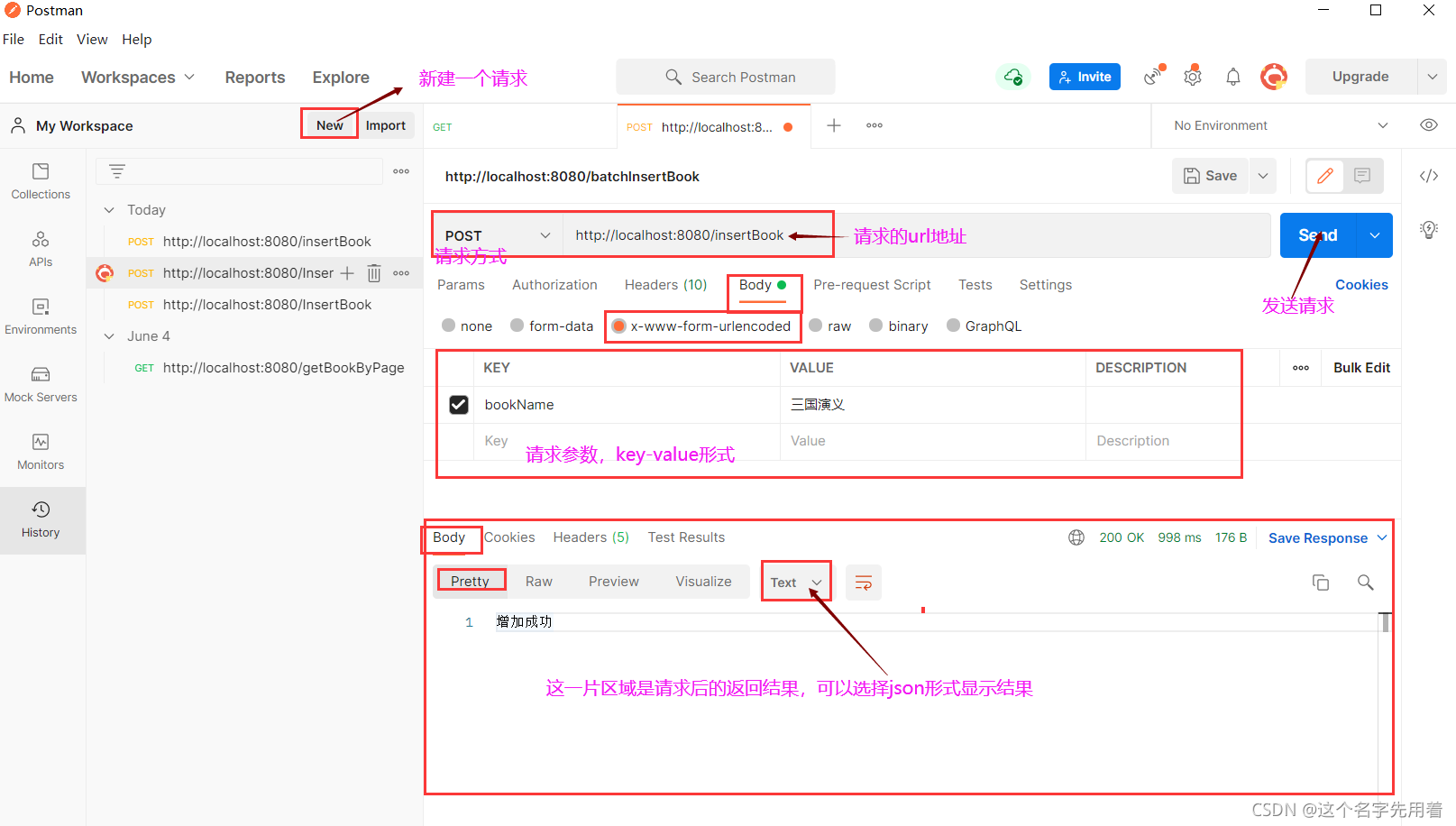Open a new request tab with plus
The width and height of the screenshot is (1456, 826).
(834, 125)
